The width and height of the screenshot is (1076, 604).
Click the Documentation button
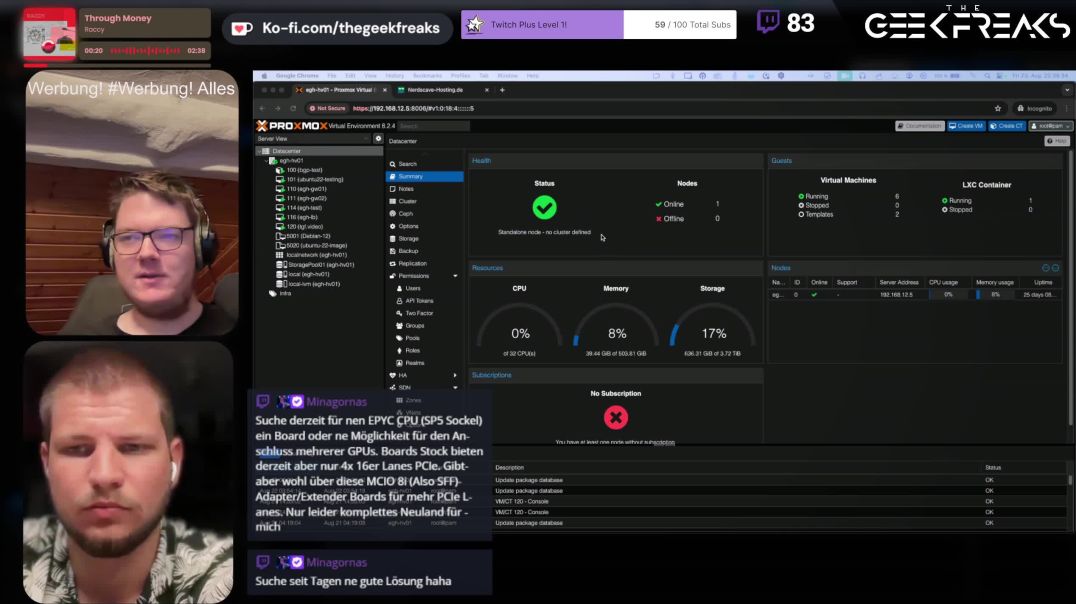(x=920, y=126)
